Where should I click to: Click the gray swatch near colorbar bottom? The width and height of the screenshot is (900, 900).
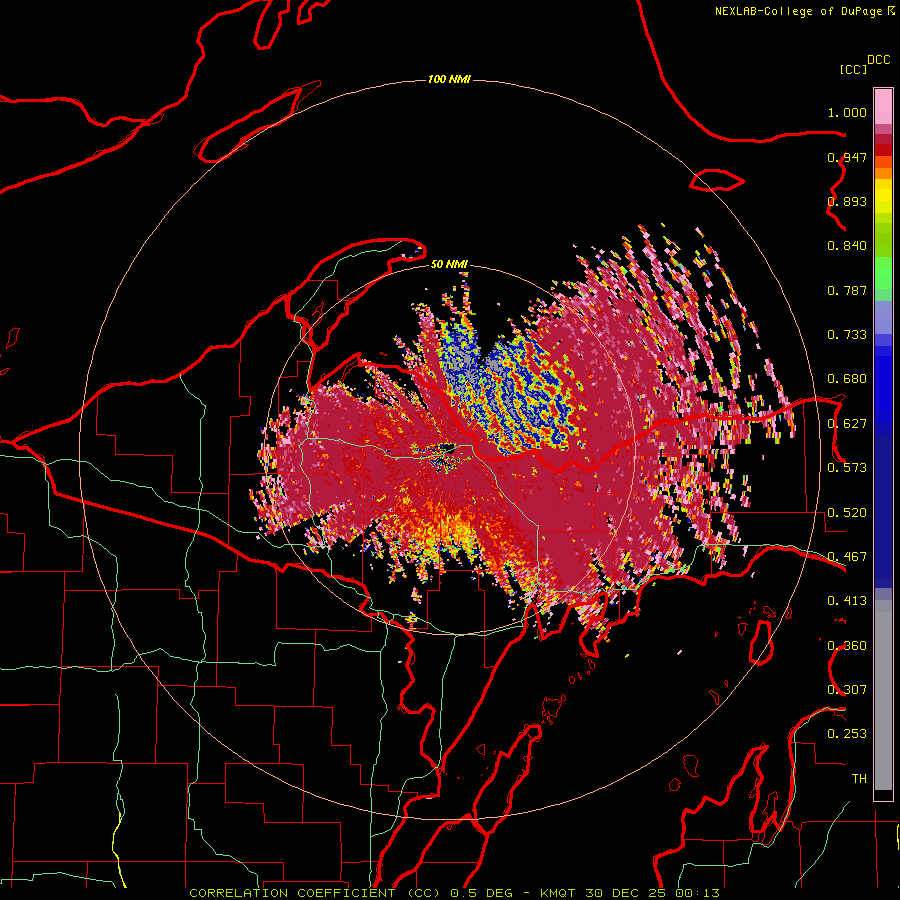883,695
